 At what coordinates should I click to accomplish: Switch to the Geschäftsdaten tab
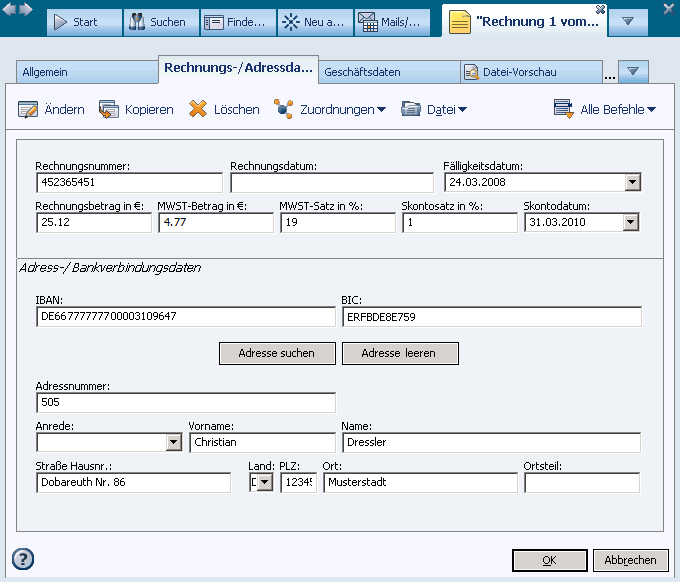[388, 72]
